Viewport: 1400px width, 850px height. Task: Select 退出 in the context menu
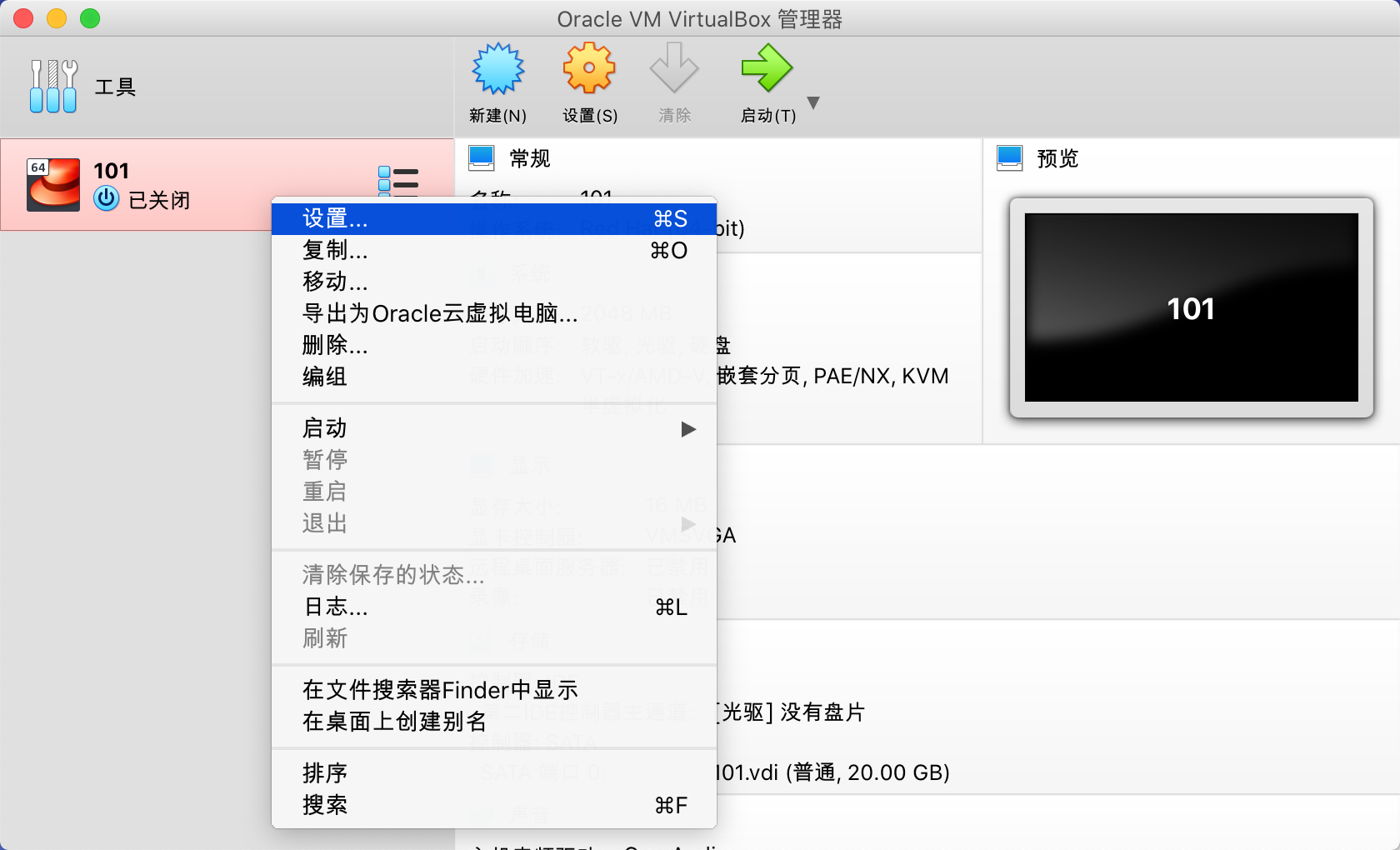494,524
